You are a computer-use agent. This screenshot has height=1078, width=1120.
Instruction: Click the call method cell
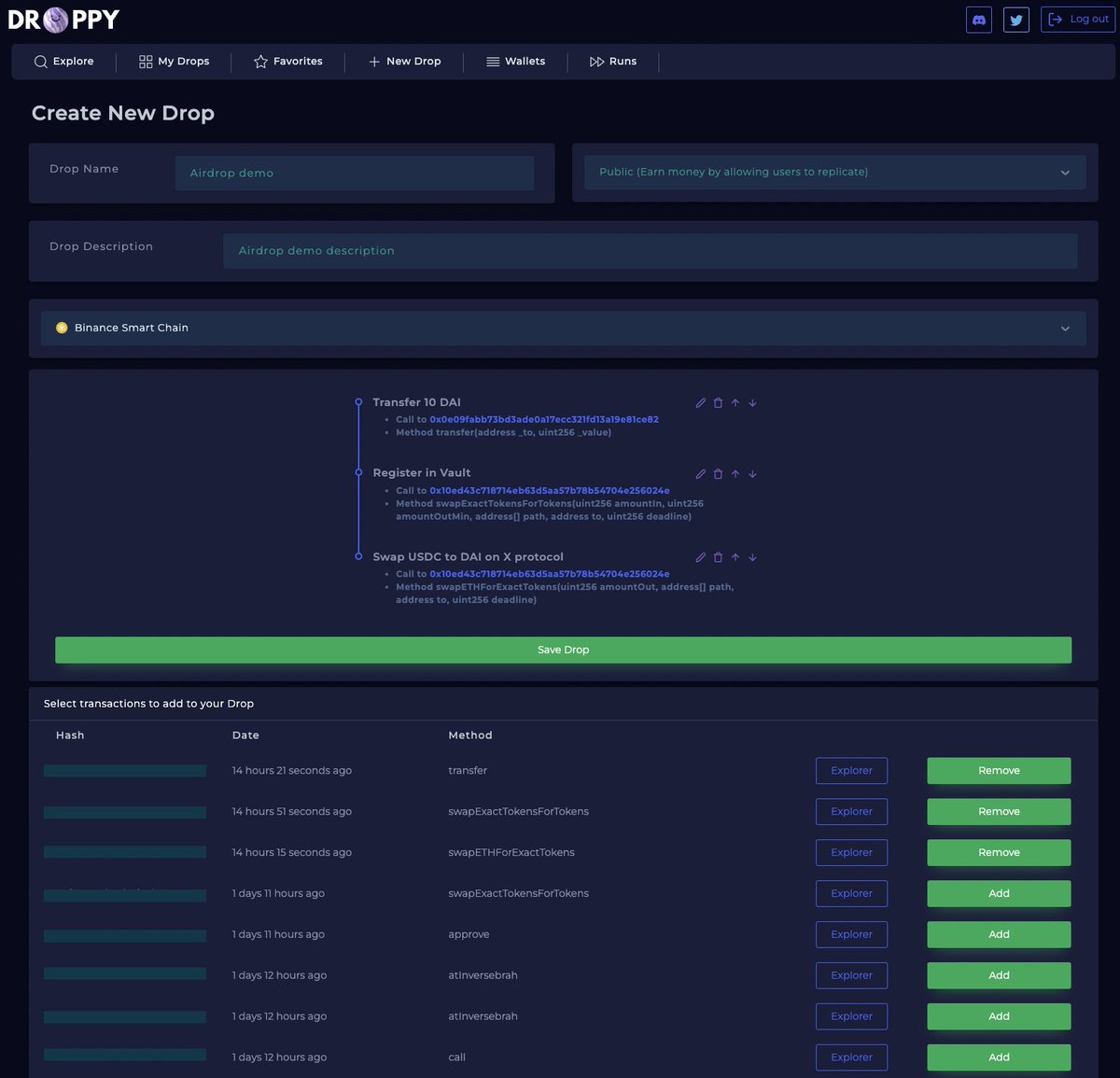(x=456, y=1057)
